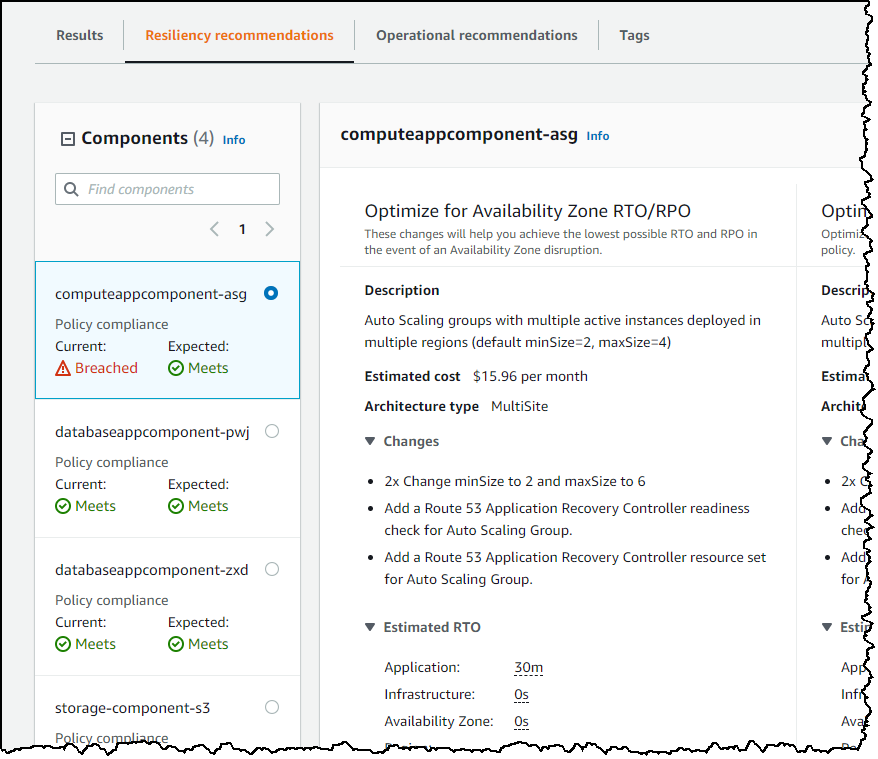The width and height of the screenshot is (878, 759).
Task: Go to next components page arrow
Action: coord(269,229)
